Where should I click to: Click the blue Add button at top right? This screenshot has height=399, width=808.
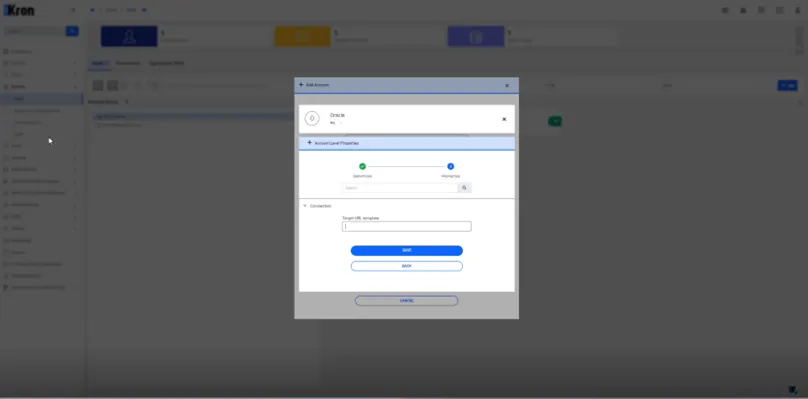coord(787,86)
